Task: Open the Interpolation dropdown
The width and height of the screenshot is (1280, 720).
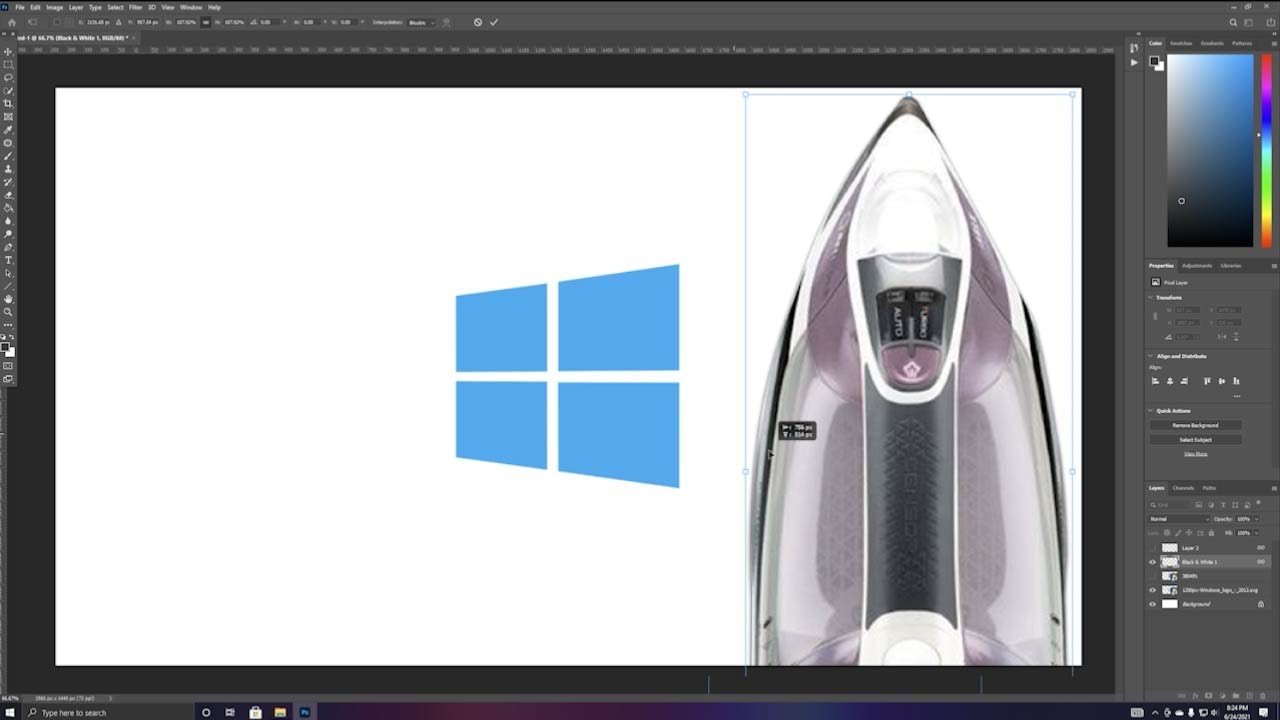Action: point(421,22)
